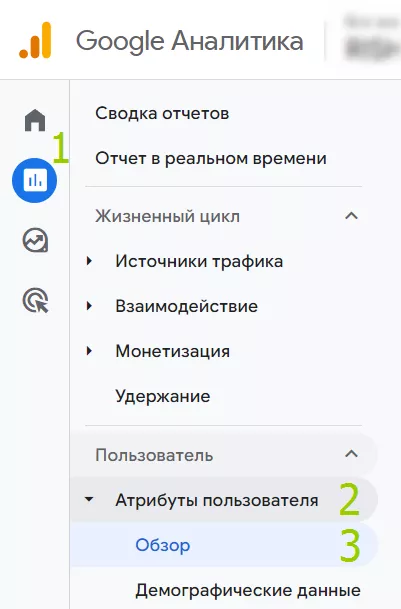Click the Google Аналитика title text
Image resolution: width=401 pixels, height=609 pixels.
(x=189, y=41)
